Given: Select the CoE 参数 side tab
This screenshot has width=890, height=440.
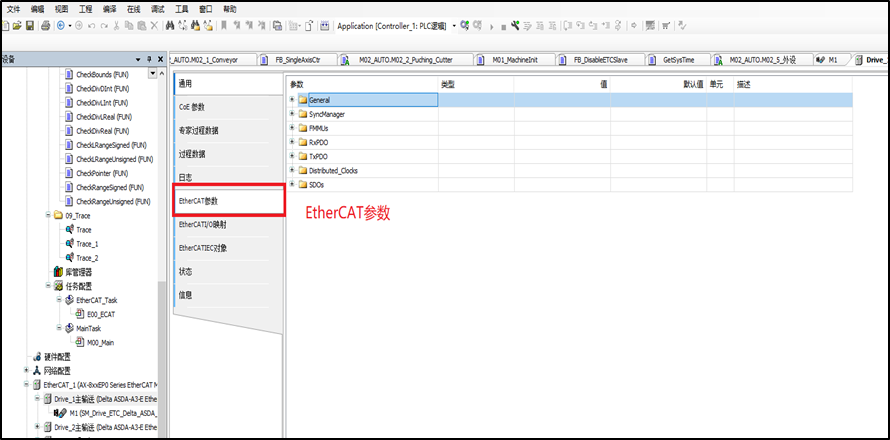Looking at the screenshot, I should click(x=196, y=106).
